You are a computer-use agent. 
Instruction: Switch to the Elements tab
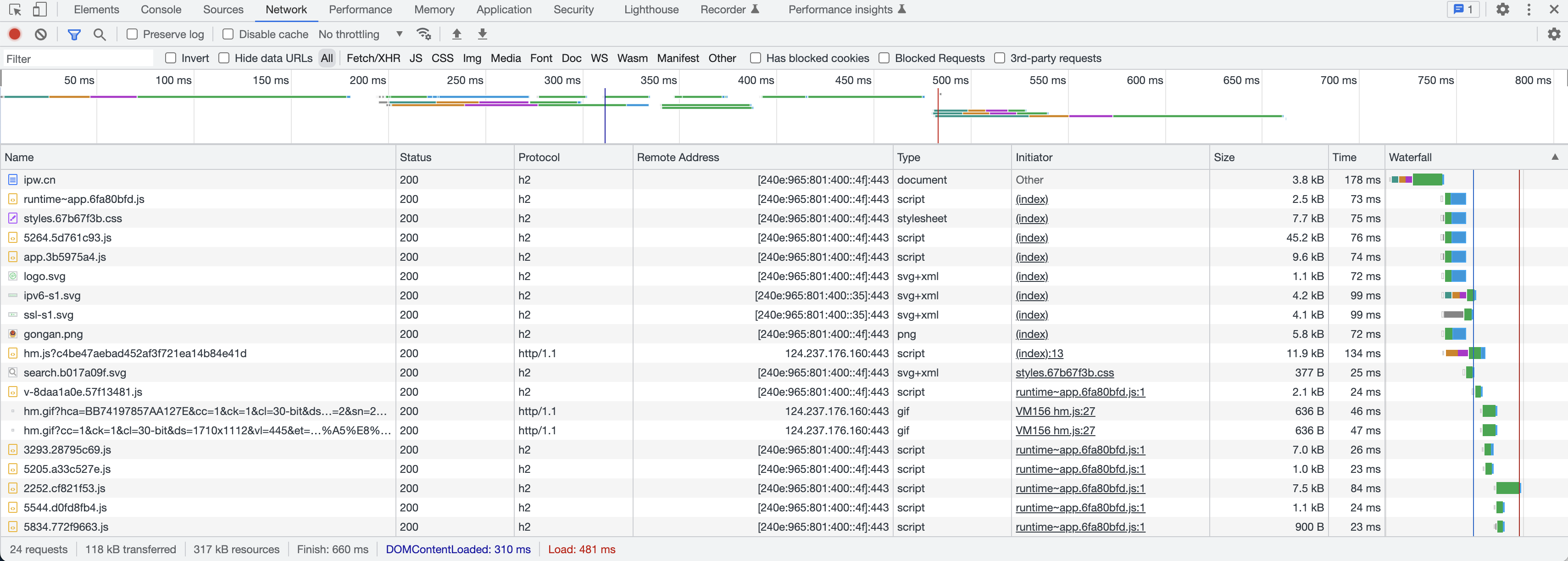click(x=96, y=10)
